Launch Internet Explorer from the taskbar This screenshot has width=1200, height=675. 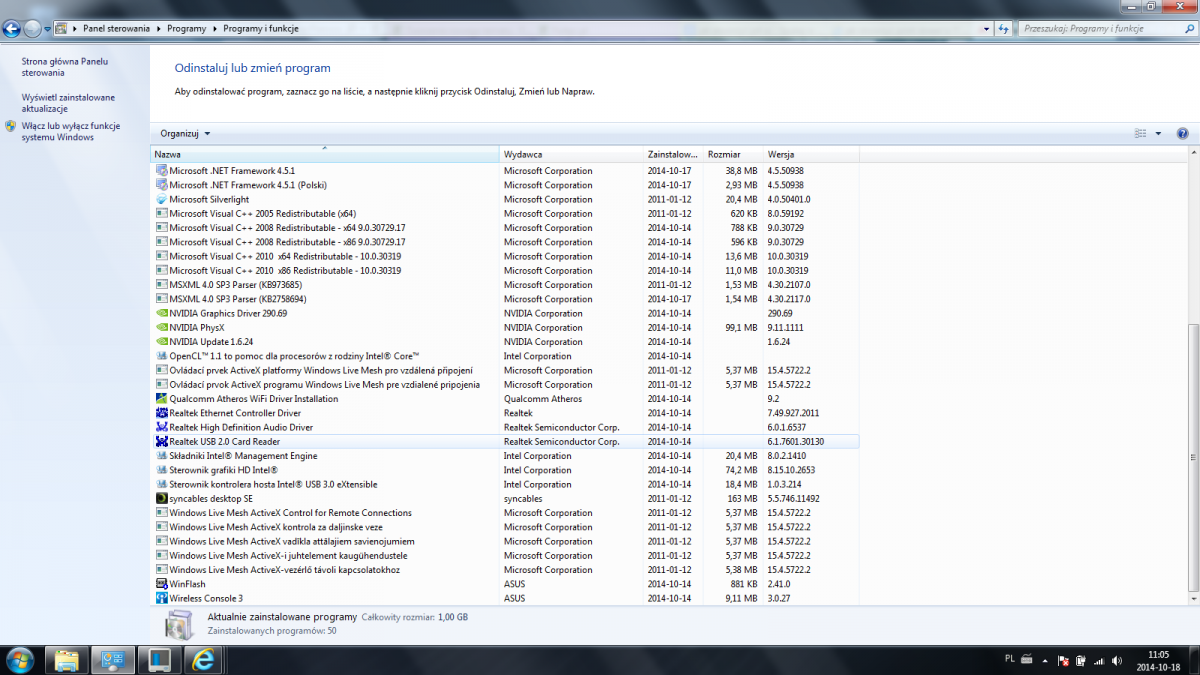[x=205, y=660]
